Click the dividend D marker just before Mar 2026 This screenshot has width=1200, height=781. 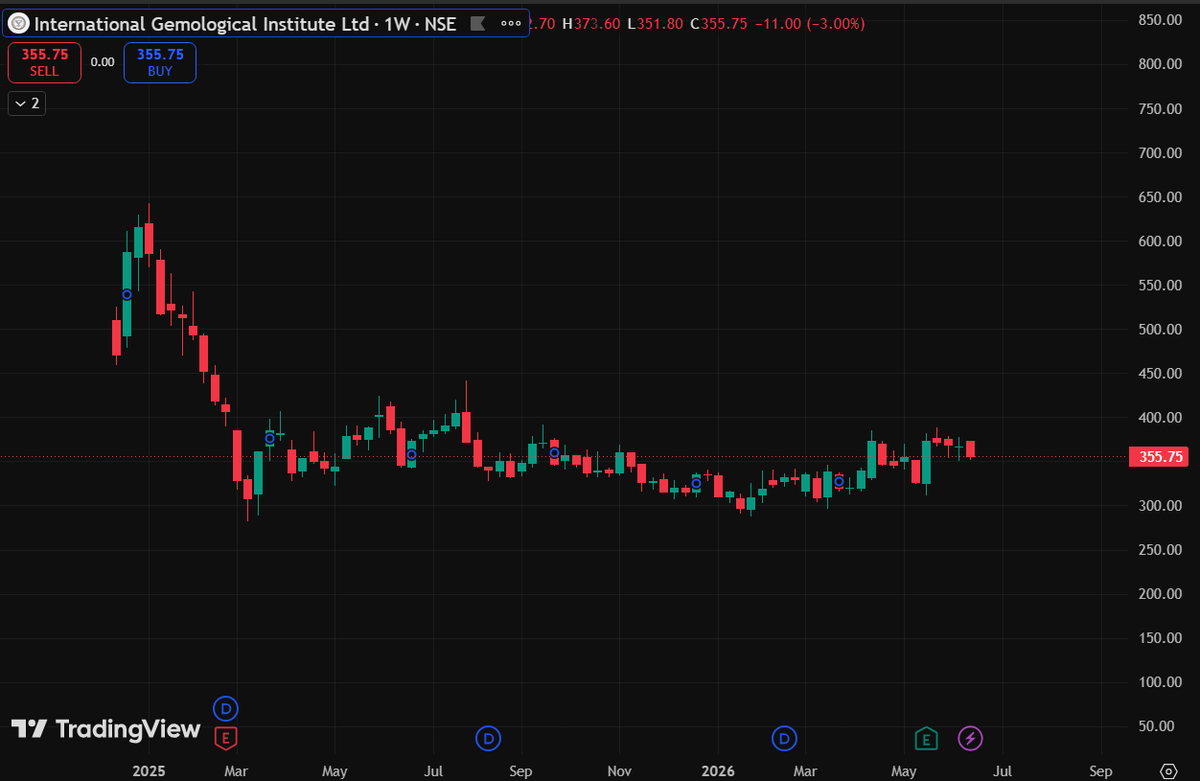pos(784,739)
